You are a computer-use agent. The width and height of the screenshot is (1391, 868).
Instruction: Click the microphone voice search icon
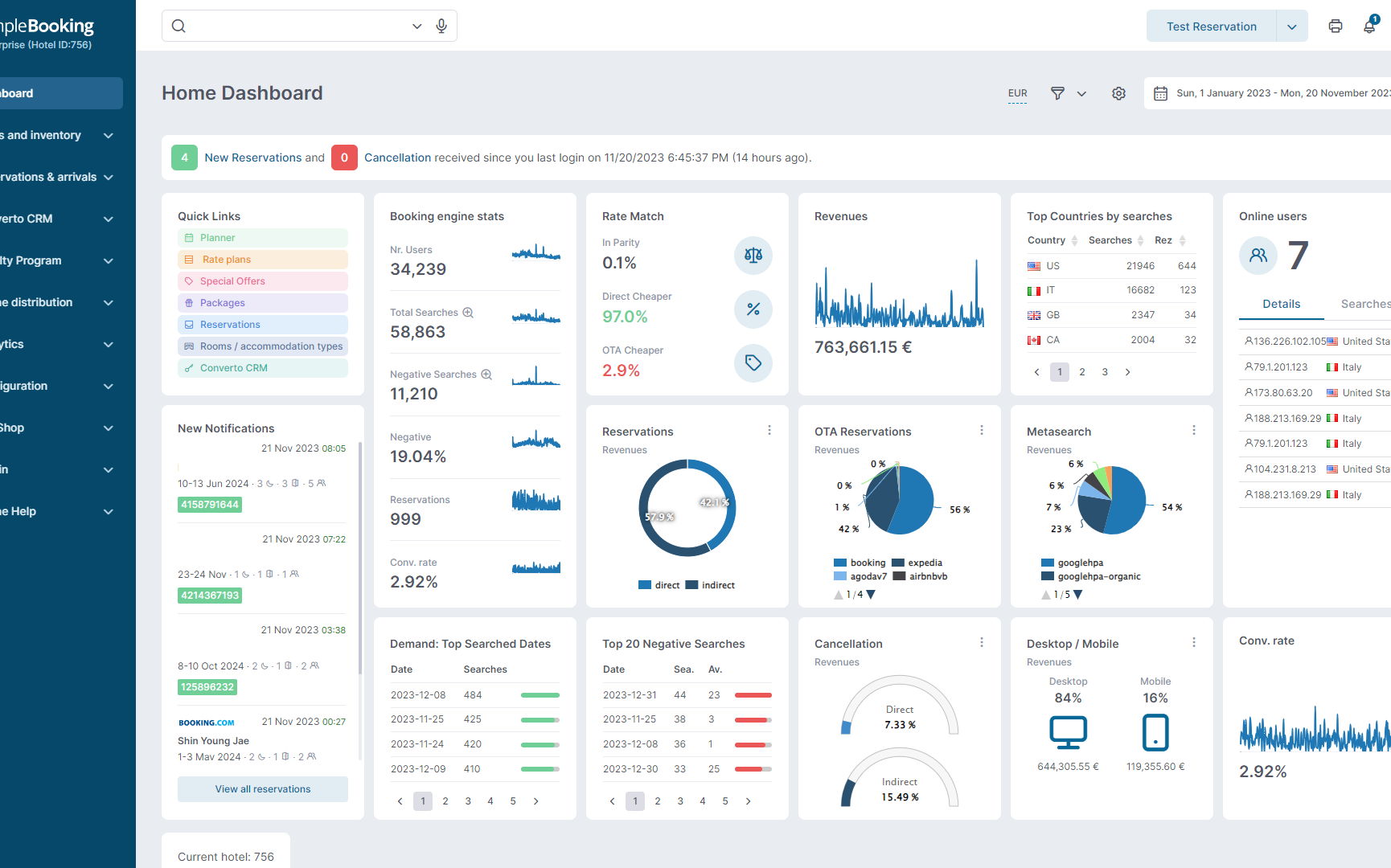pos(441,26)
